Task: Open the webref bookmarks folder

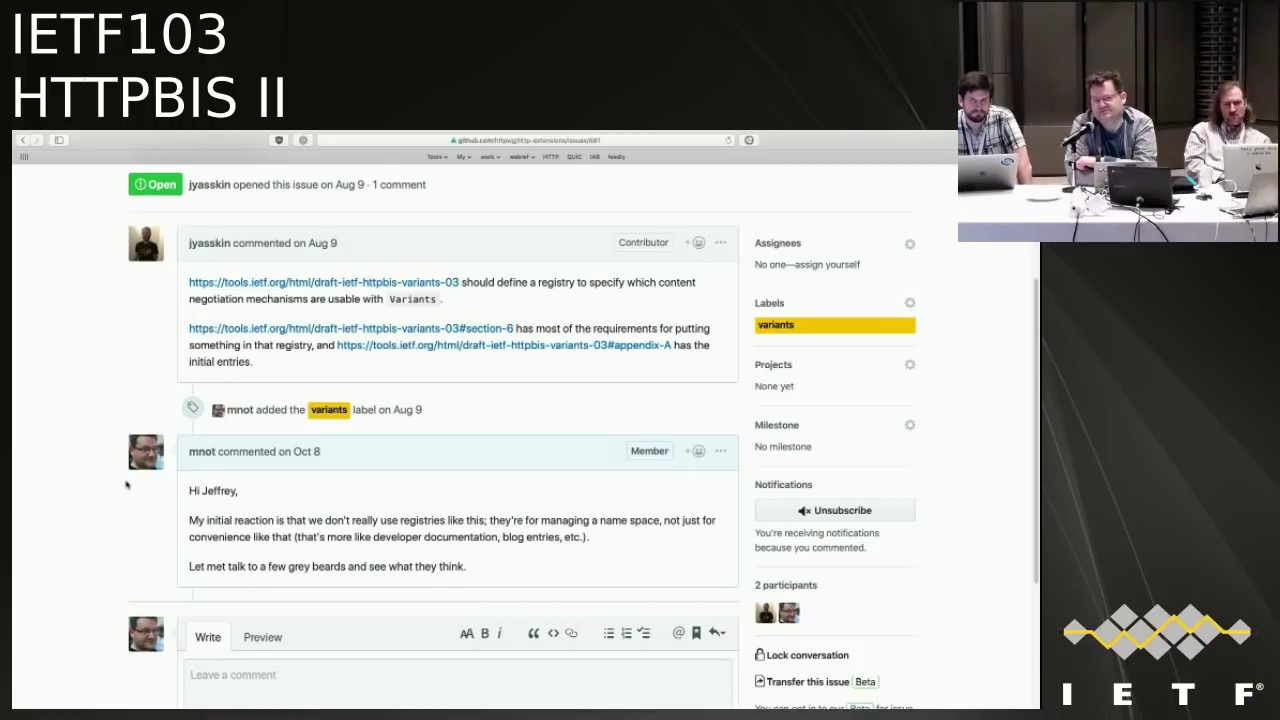Action: [522, 157]
